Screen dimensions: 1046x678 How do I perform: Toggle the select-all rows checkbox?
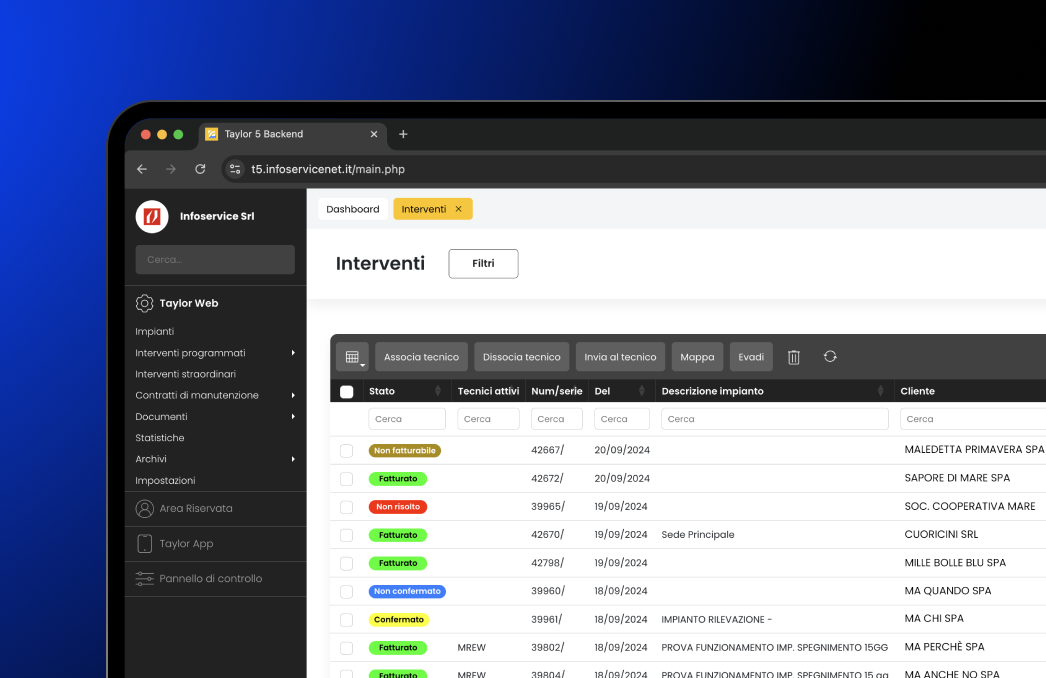347,392
